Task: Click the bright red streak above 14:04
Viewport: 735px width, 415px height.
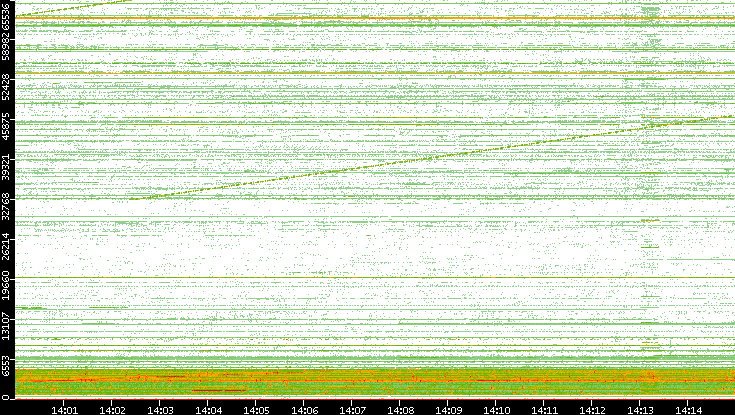Action: pos(218,388)
